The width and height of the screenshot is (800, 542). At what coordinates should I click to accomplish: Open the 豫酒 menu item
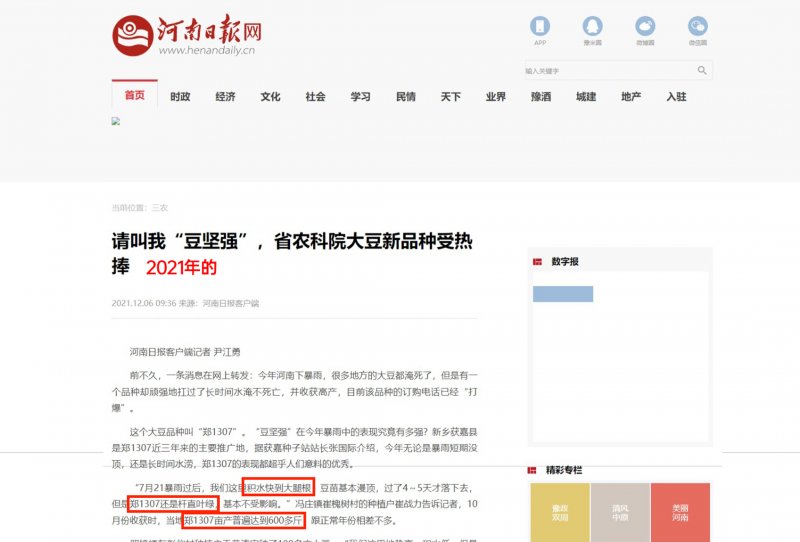pos(541,97)
